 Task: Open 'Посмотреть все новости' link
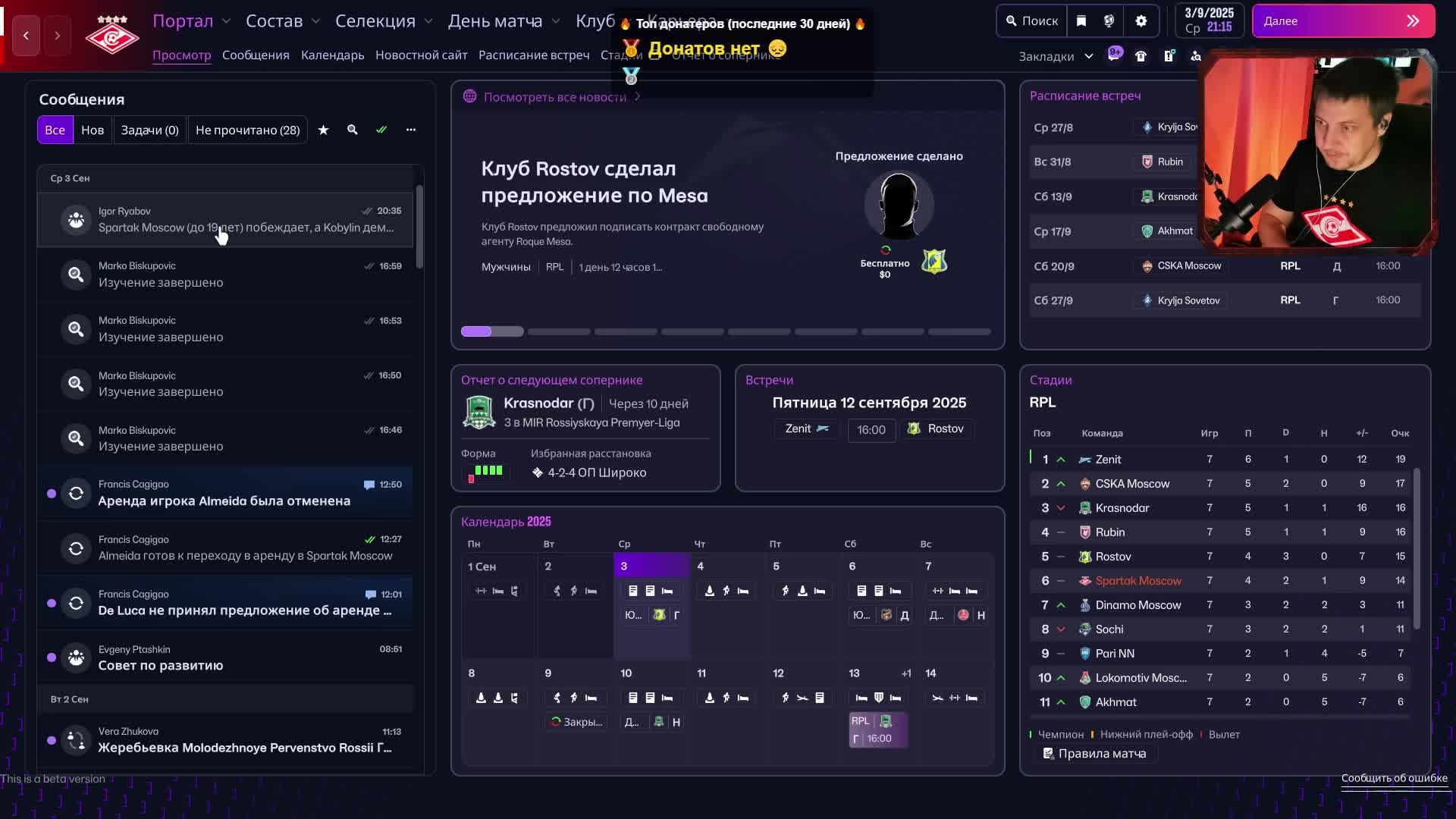coord(554,97)
